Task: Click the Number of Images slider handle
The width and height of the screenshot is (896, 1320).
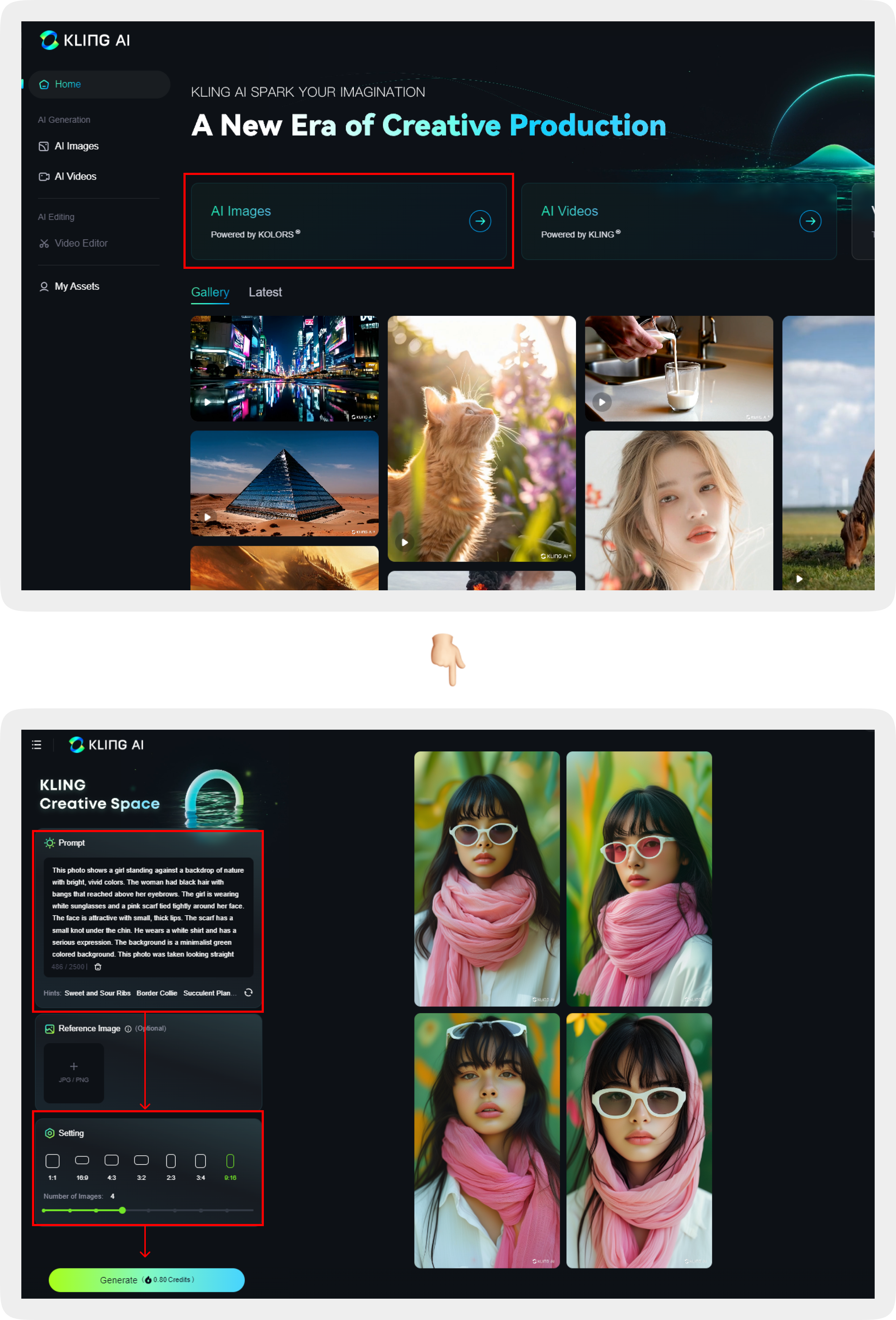Action: [x=122, y=1210]
